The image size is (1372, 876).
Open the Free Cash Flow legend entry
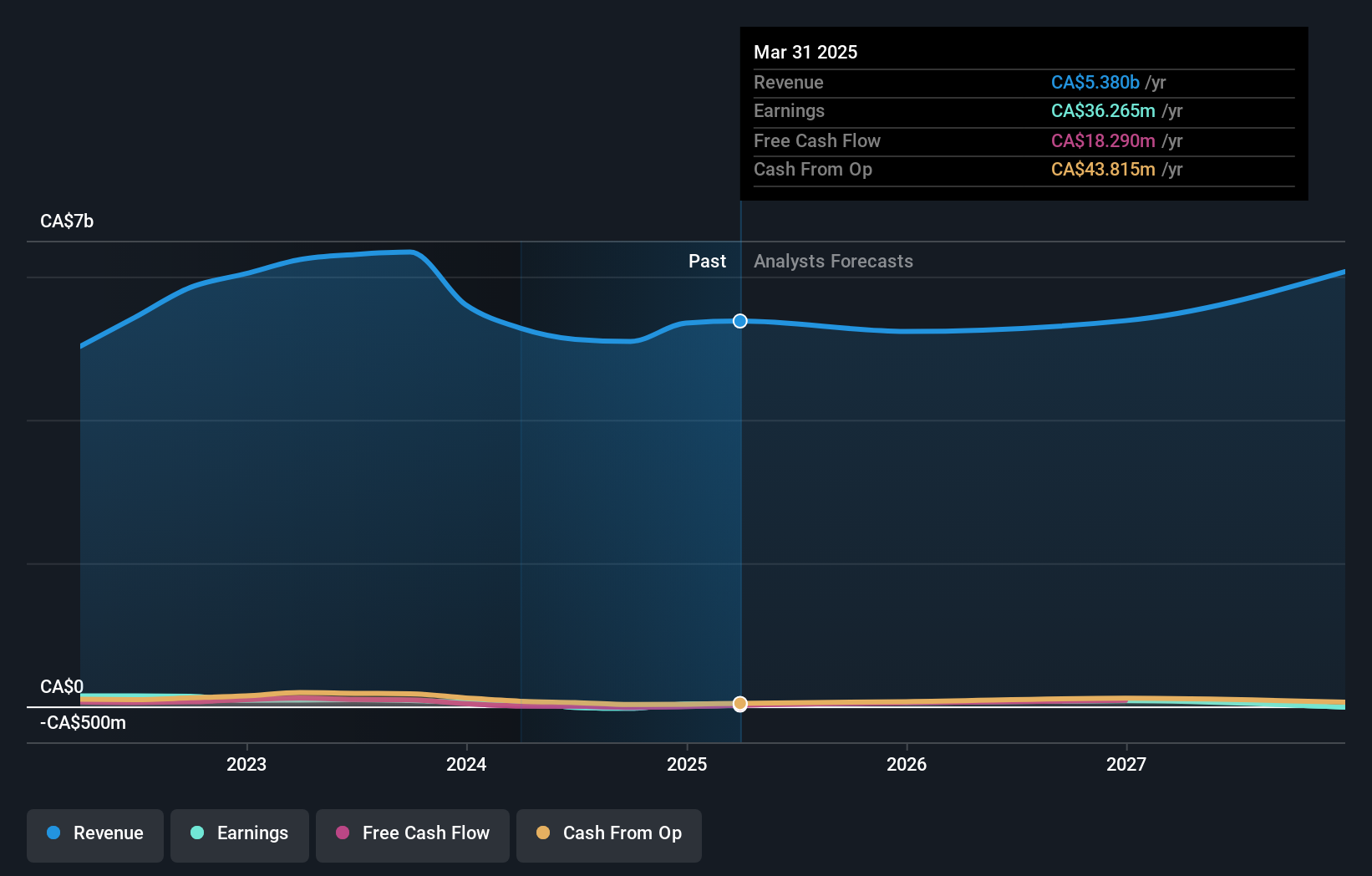pos(412,833)
